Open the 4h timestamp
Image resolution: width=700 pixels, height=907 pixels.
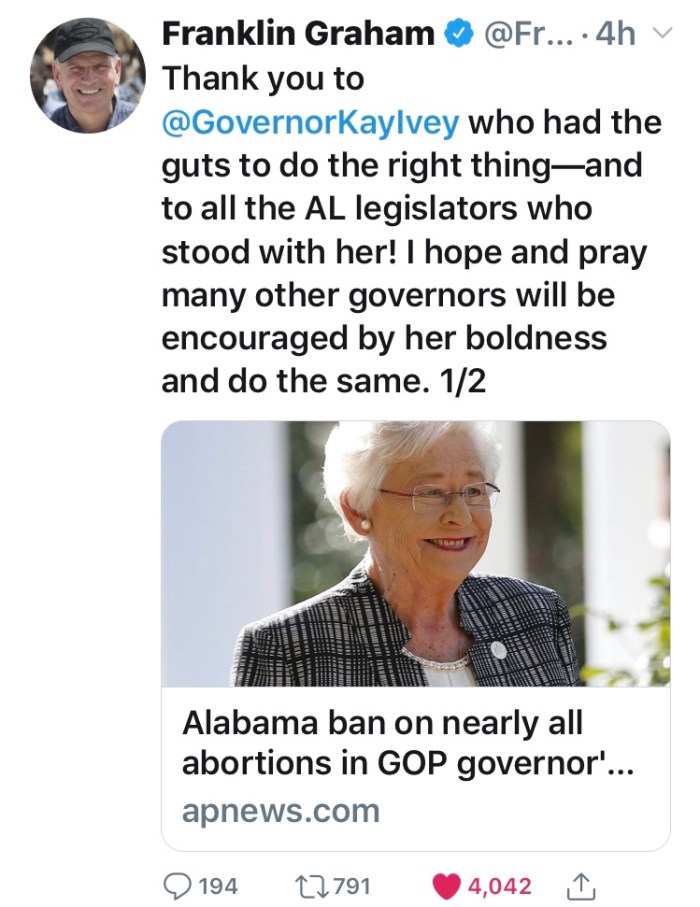615,34
